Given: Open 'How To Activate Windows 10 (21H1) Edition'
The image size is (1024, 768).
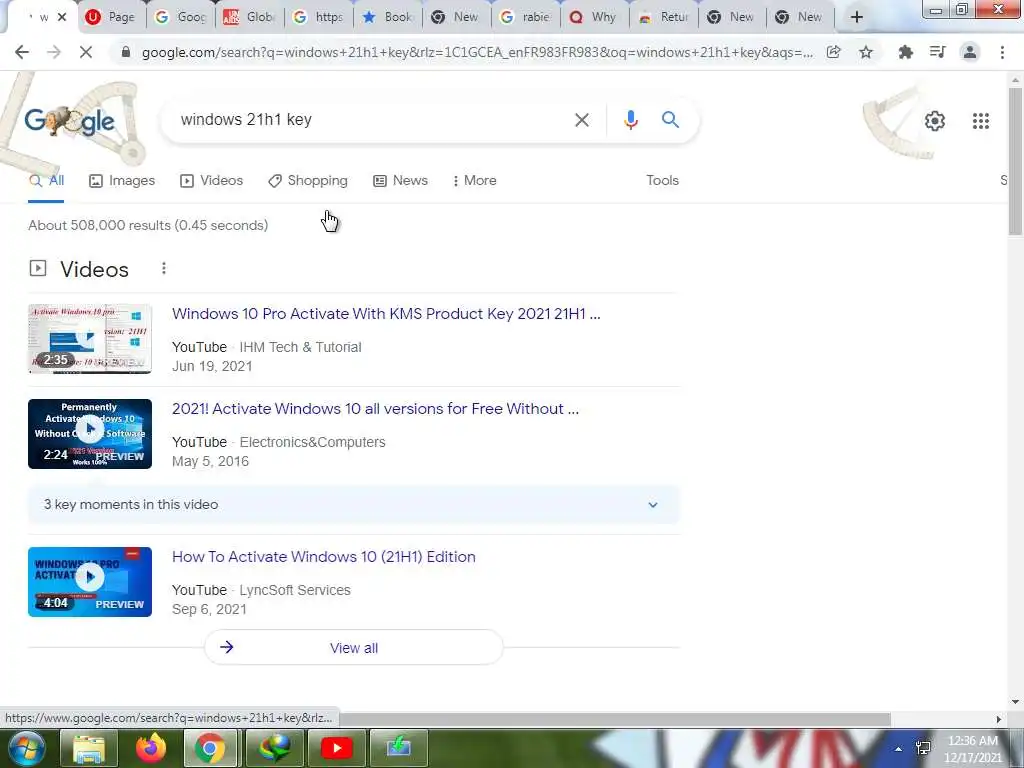Looking at the screenshot, I should click(x=324, y=557).
